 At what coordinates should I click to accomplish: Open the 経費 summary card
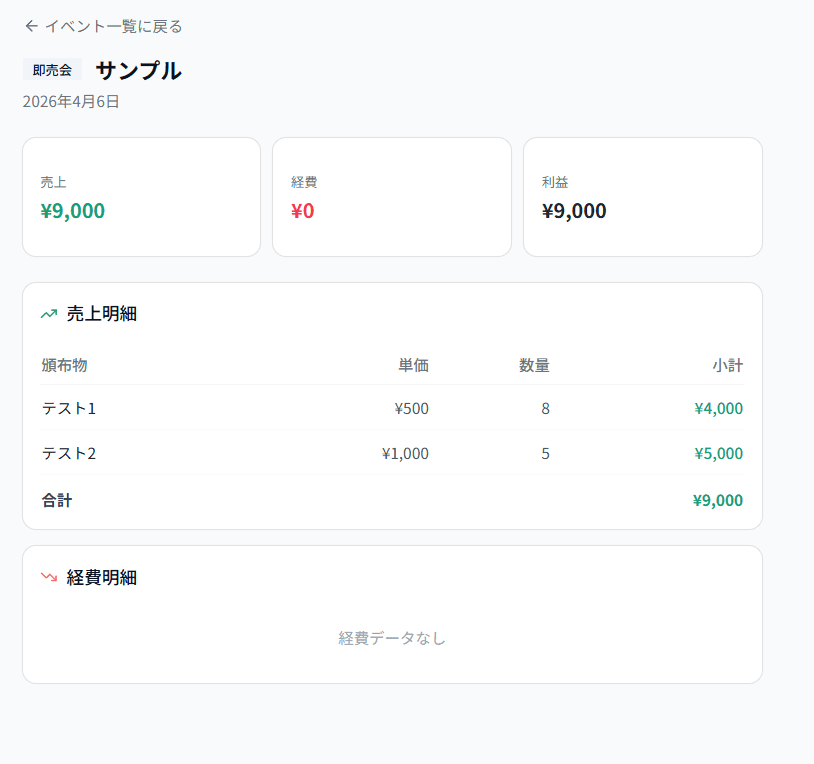(x=391, y=197)
